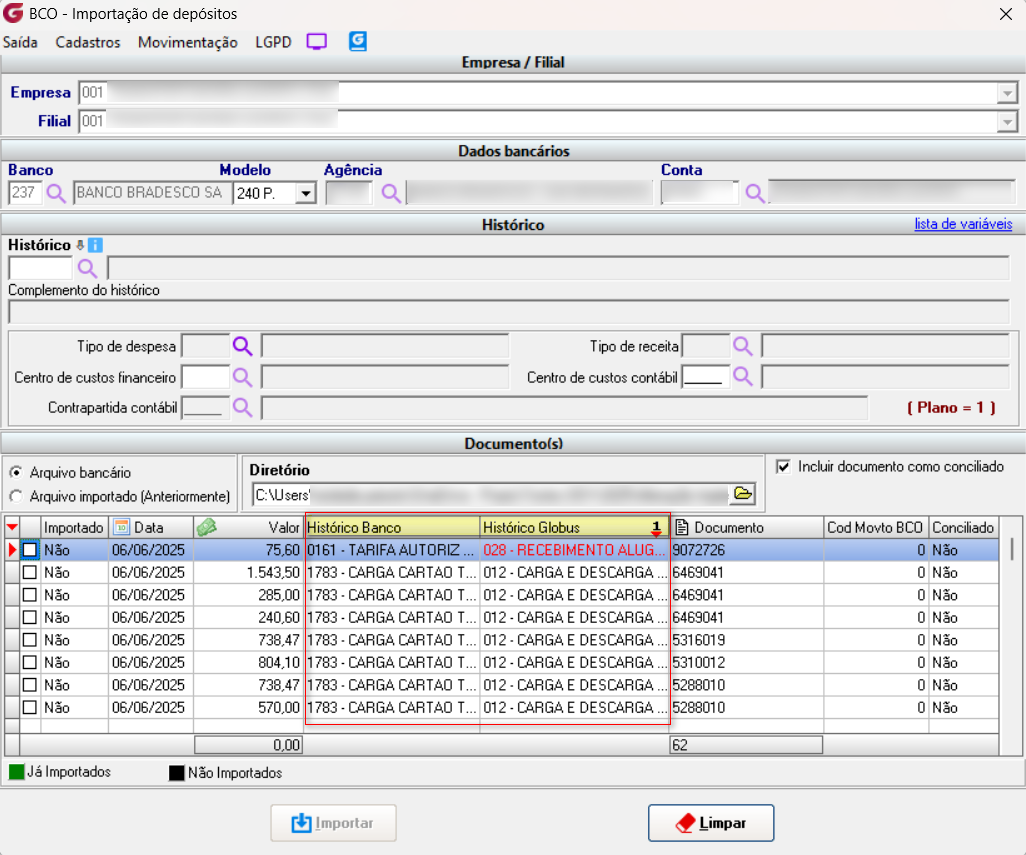1026x855 pixels.
Task: Click the Complemento do histórico field
Action: pyautogui.click(x=508, y=312)
